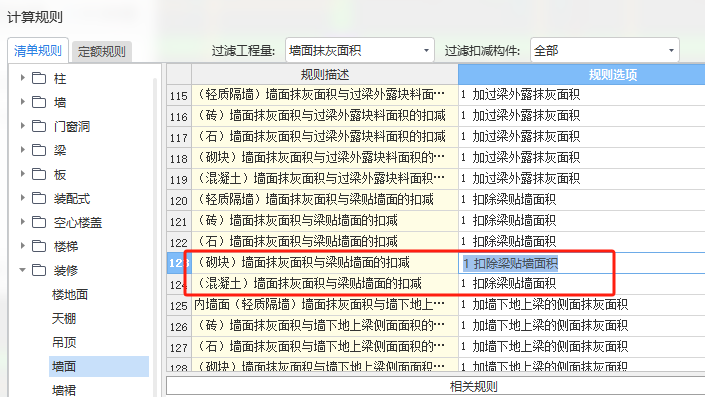Select the 楼地面 tree item
705x397 pixels.
point(70,294)
